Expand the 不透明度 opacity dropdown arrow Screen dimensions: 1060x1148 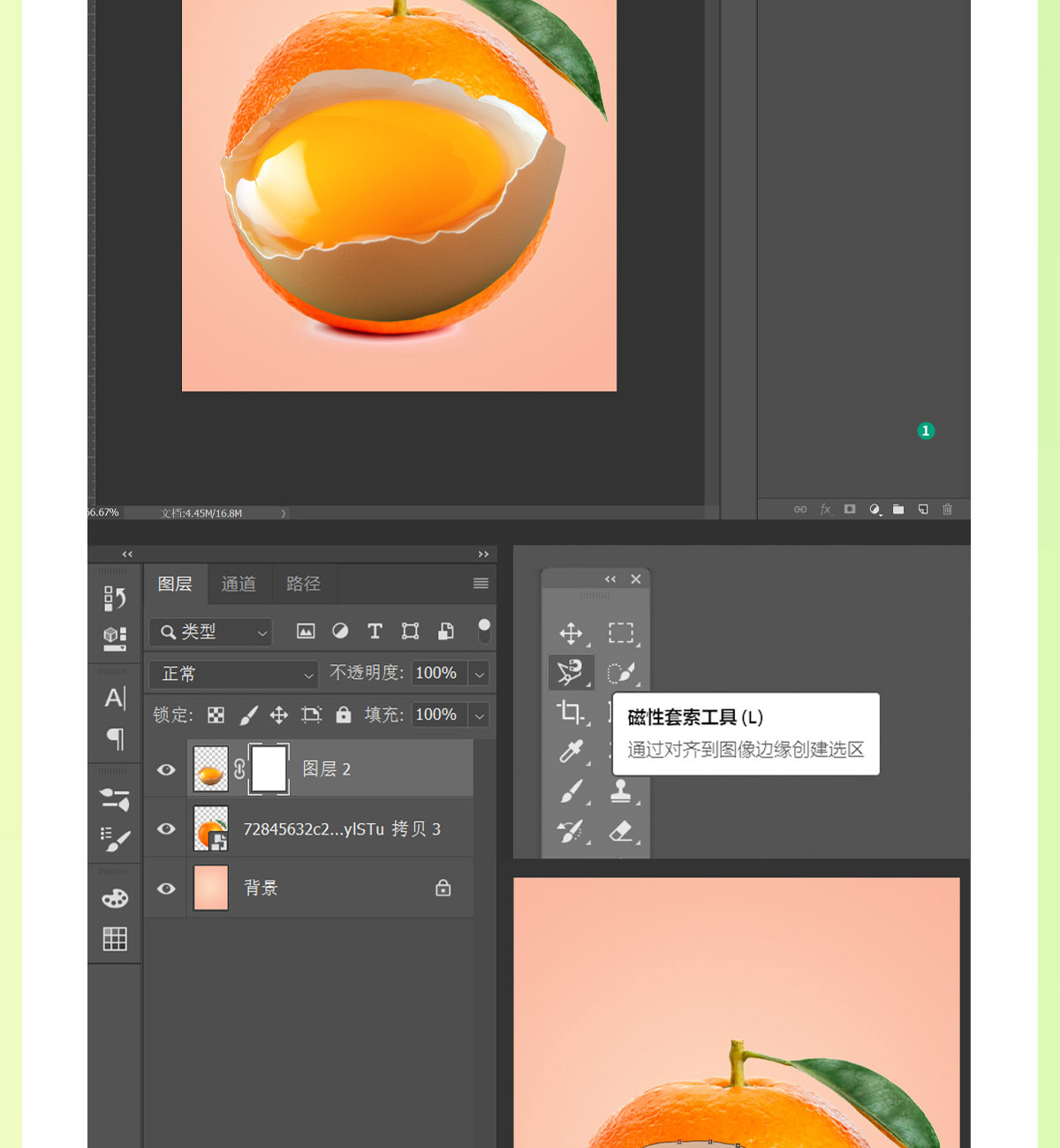(x=479, y=674)
